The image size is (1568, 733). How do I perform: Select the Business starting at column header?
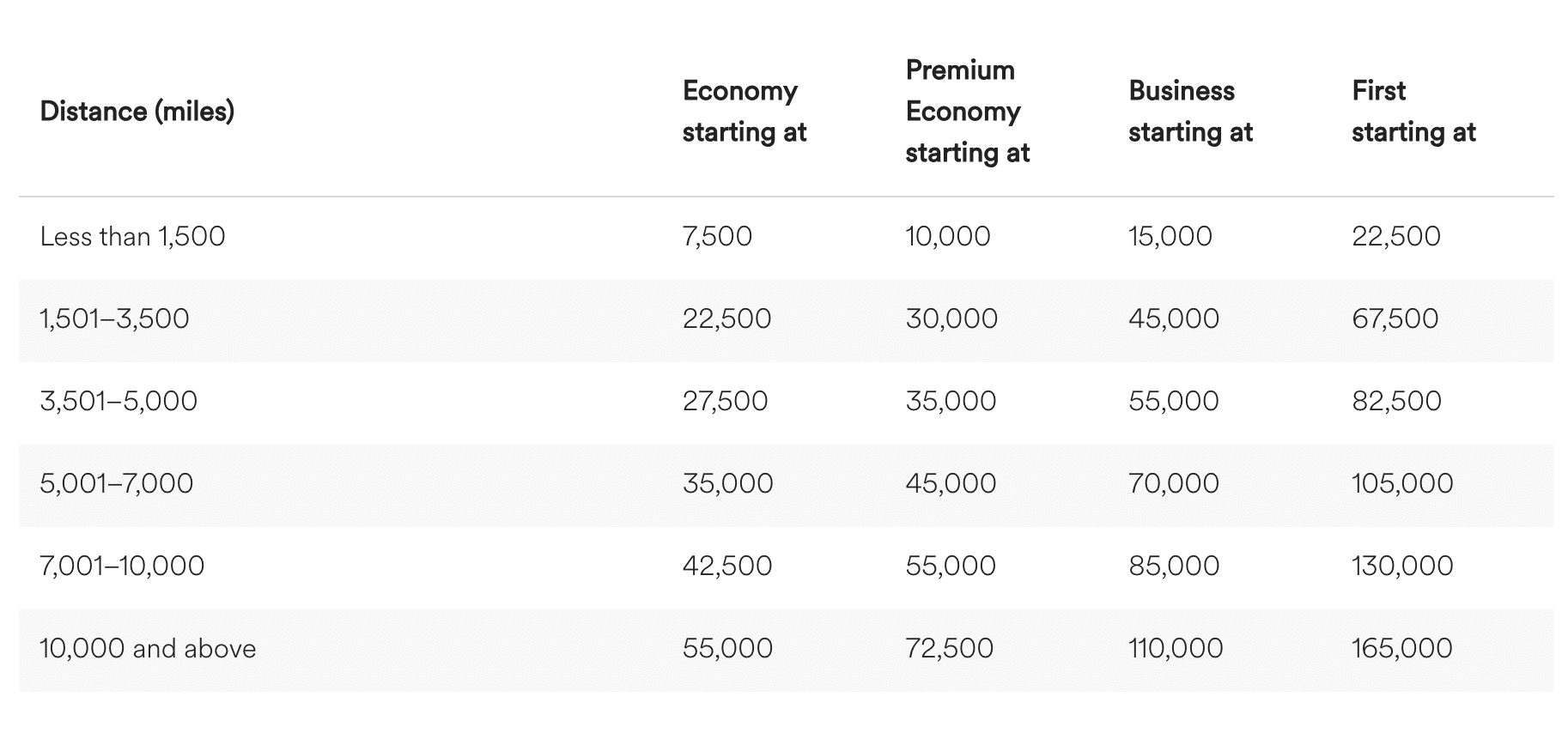[x=1190, y=112]
